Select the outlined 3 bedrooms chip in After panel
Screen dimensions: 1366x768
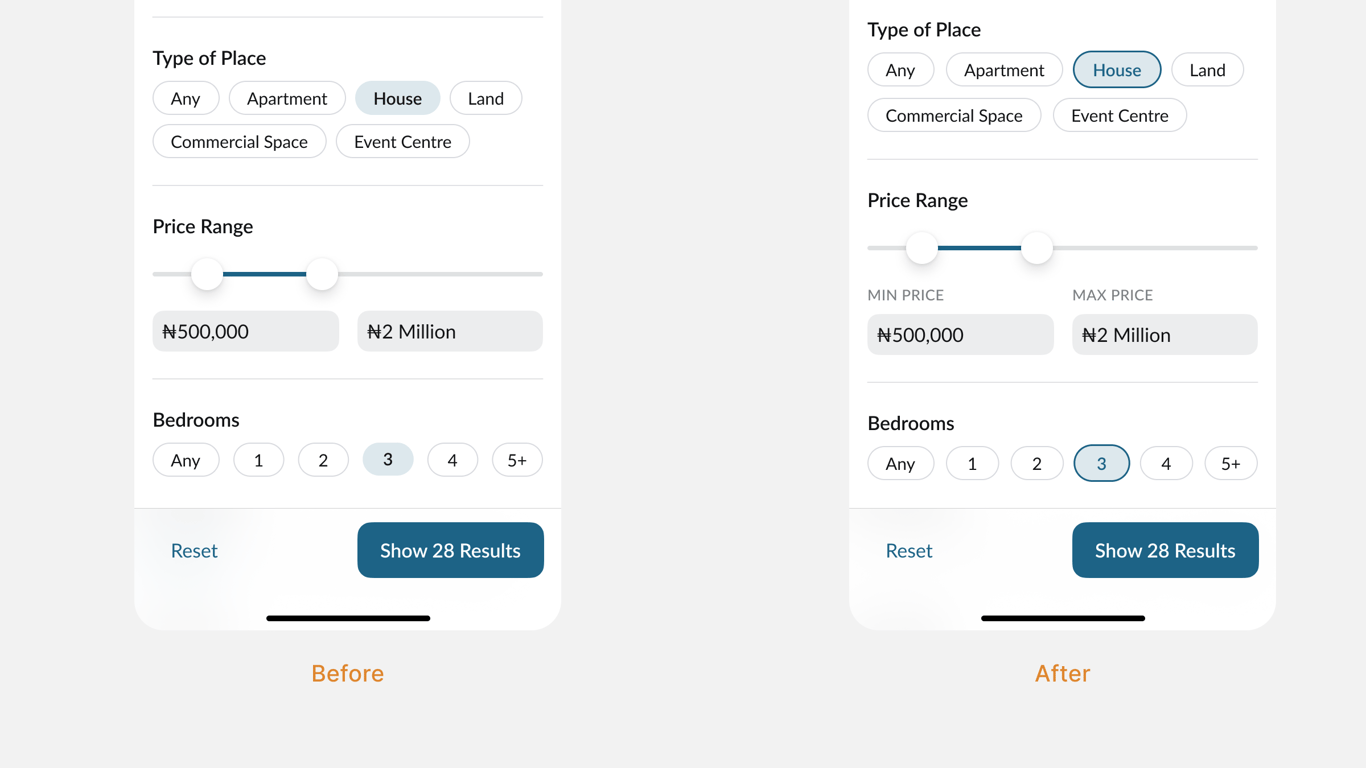click(x=1101, y=464)
